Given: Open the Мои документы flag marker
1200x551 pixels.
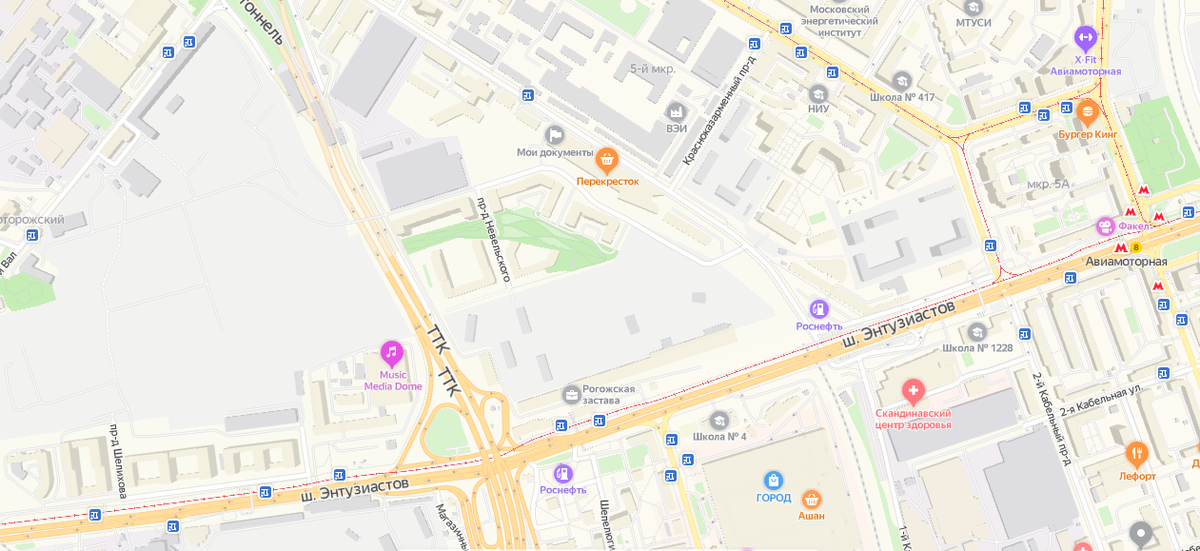Looking at the screenshot, I should point(554,134).
